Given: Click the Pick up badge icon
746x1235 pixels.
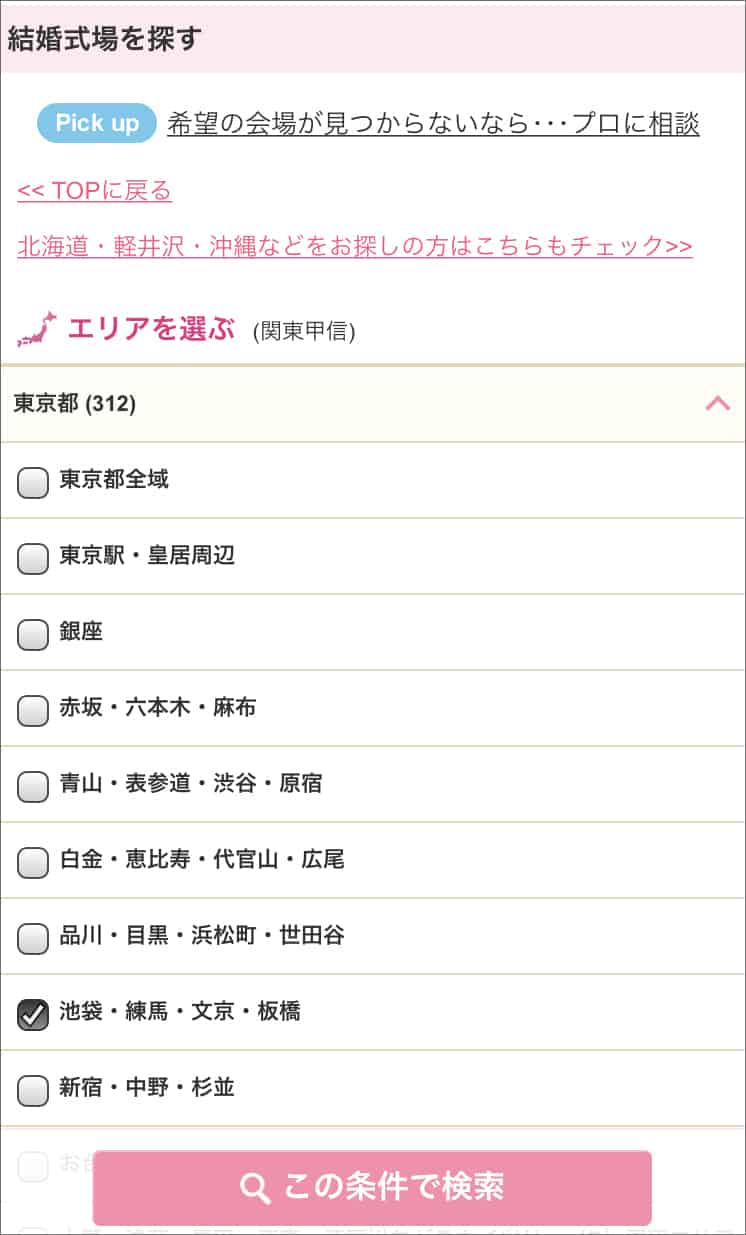Looking at the screenshot, I should (x=97, y=123).
